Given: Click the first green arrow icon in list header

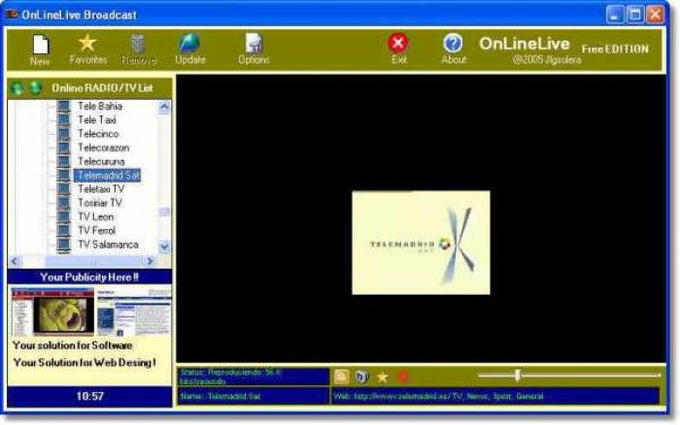Looking at the screenshot, I should click(18, 88).
